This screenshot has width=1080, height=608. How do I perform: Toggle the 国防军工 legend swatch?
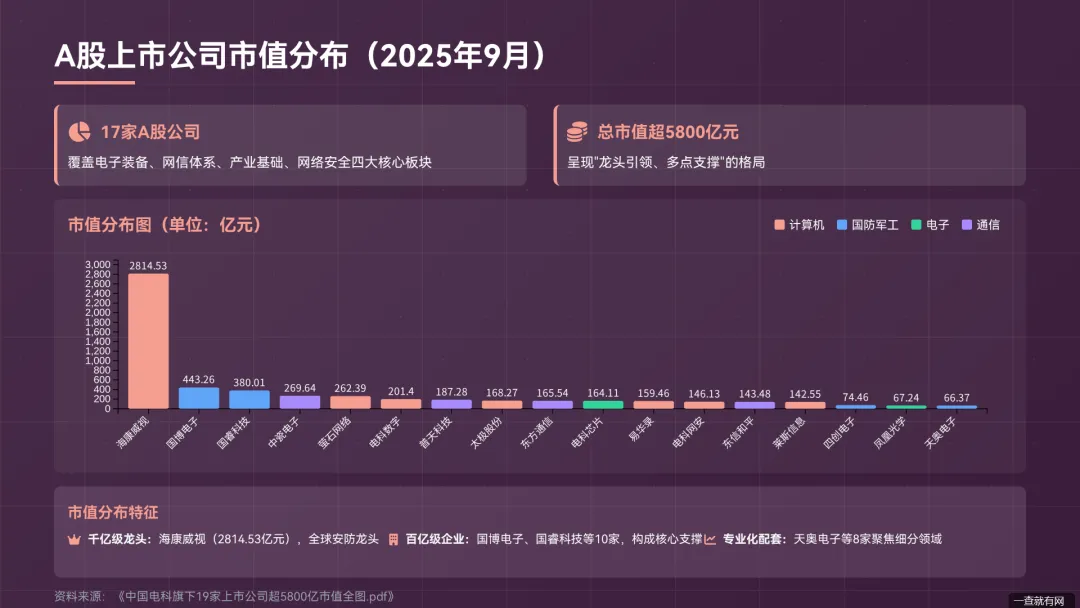click(842, 224)
